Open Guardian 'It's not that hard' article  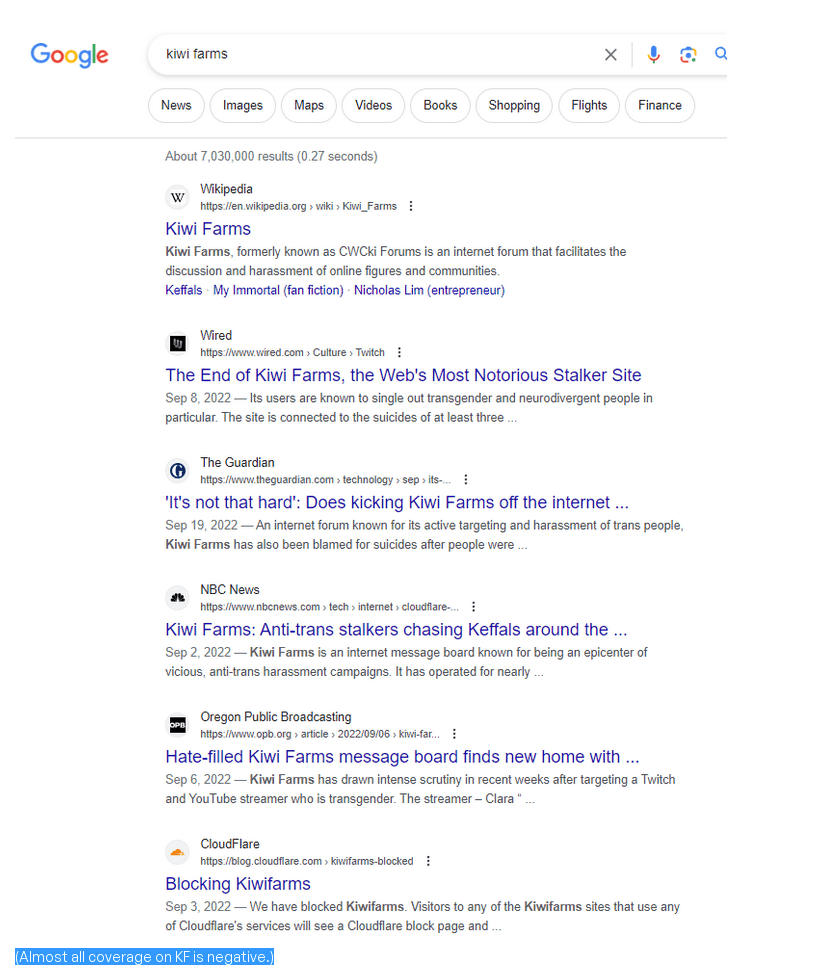[397, 502]
